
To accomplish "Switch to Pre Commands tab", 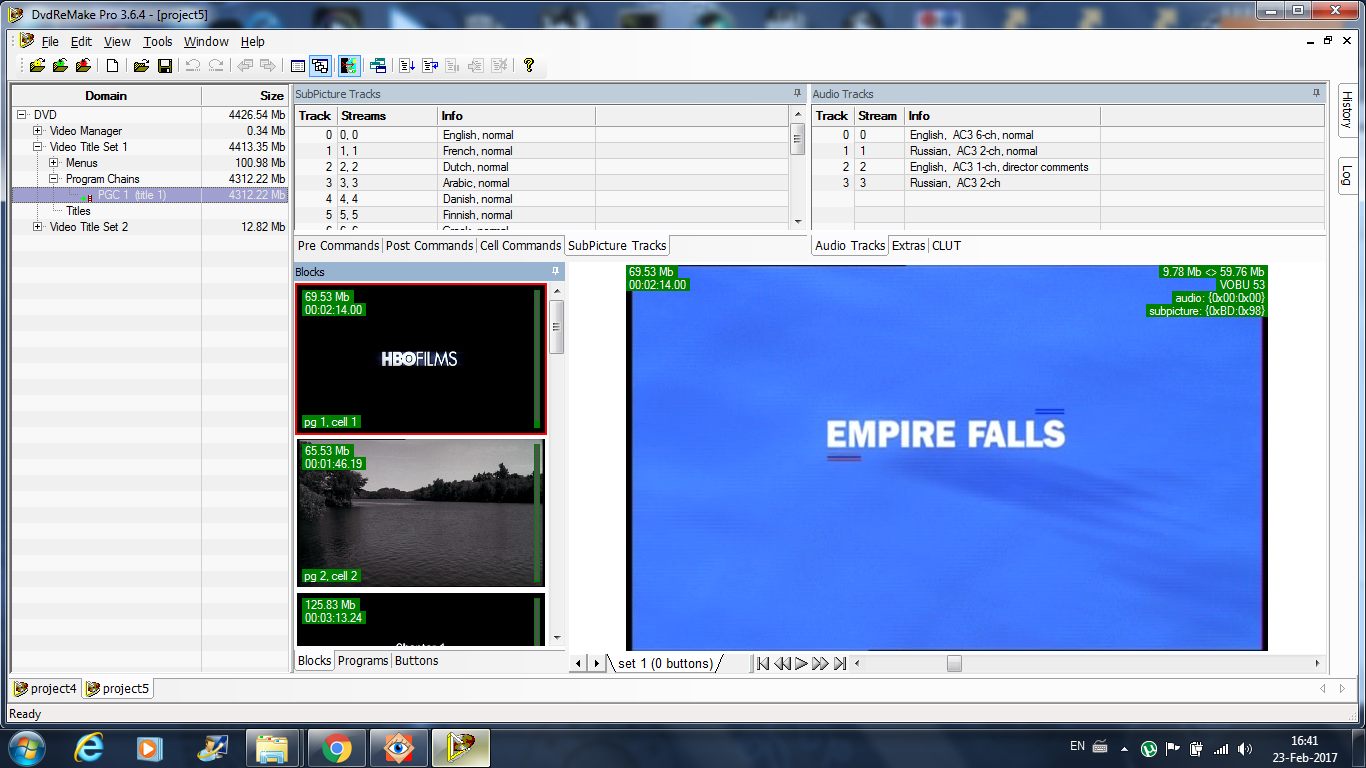I will 339,245.
